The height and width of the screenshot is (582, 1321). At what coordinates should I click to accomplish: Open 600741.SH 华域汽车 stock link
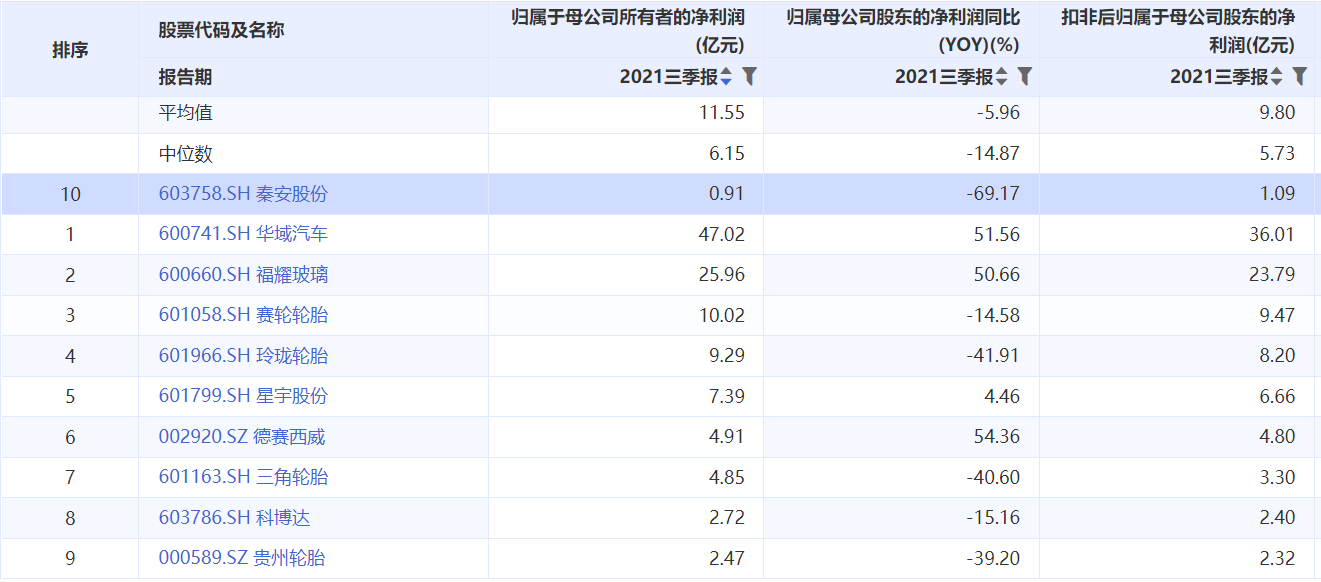[x=243, y=234]
